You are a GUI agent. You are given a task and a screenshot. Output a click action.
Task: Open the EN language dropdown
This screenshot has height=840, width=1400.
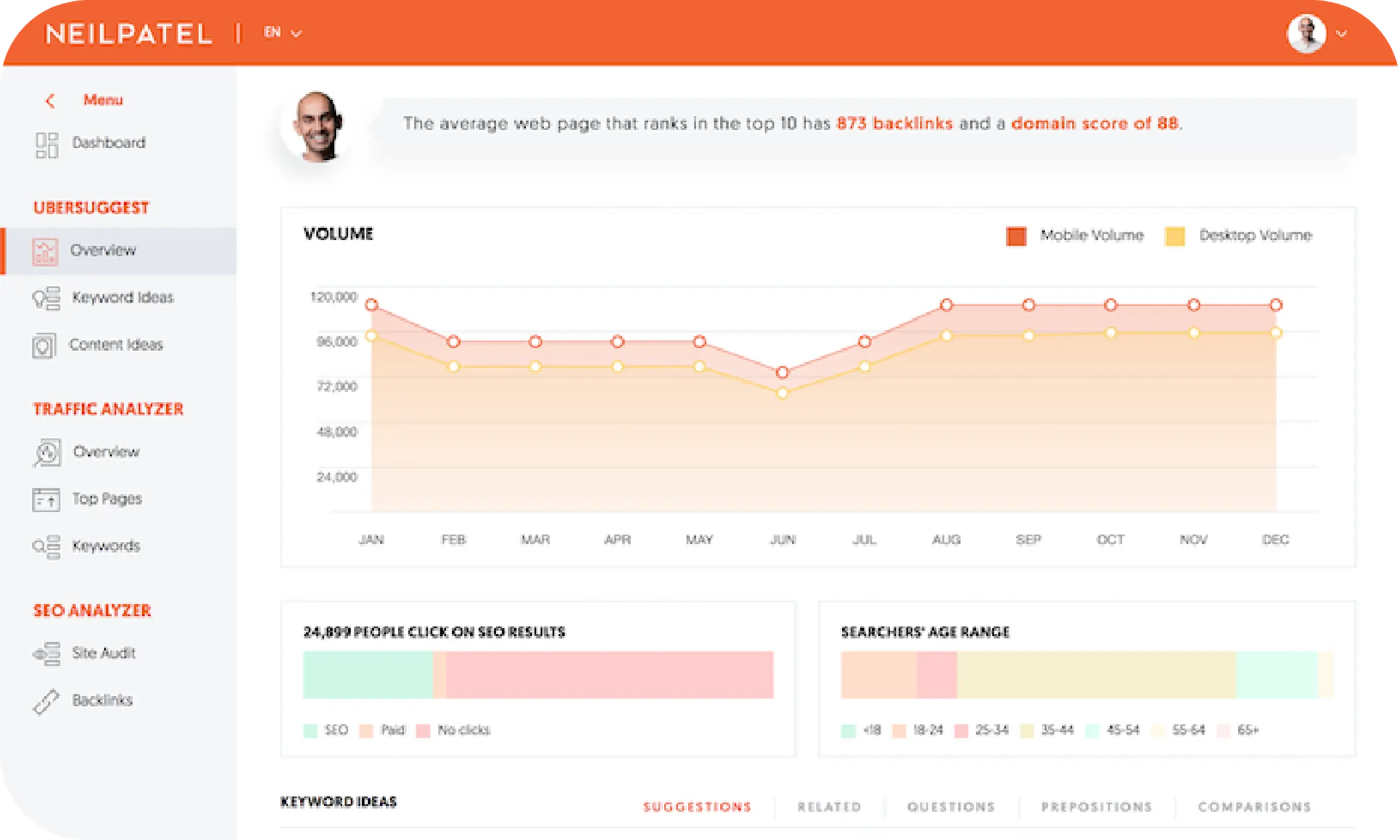click(x=282, y=33)
